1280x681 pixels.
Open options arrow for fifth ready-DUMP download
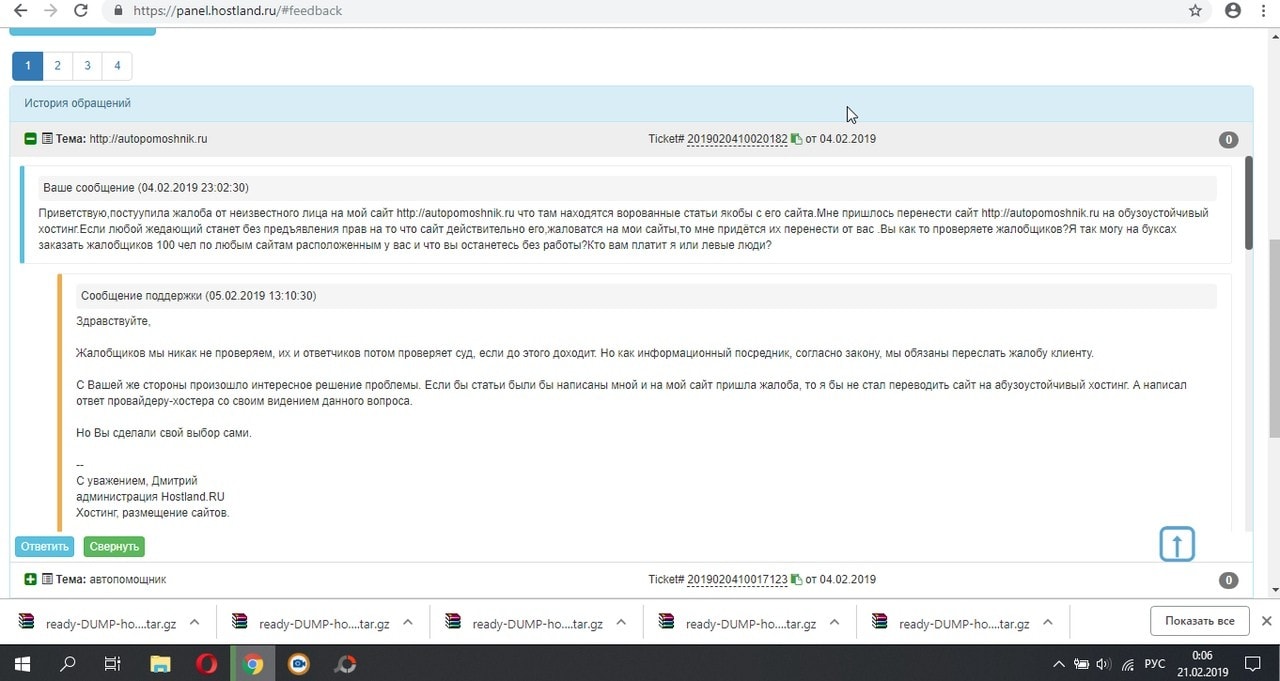click(x=1048, y=622)
